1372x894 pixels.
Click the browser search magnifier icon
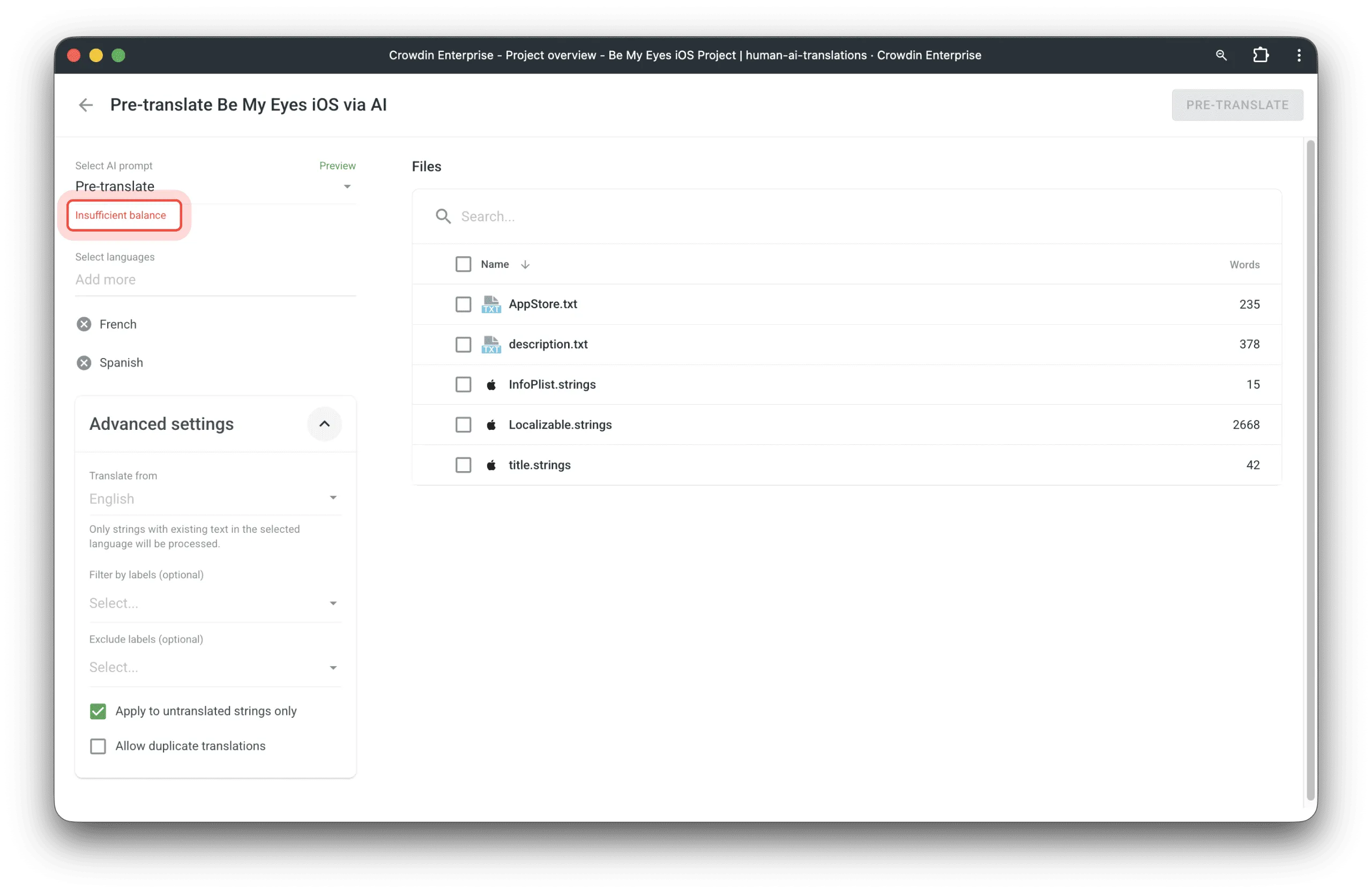point(1220,55)
